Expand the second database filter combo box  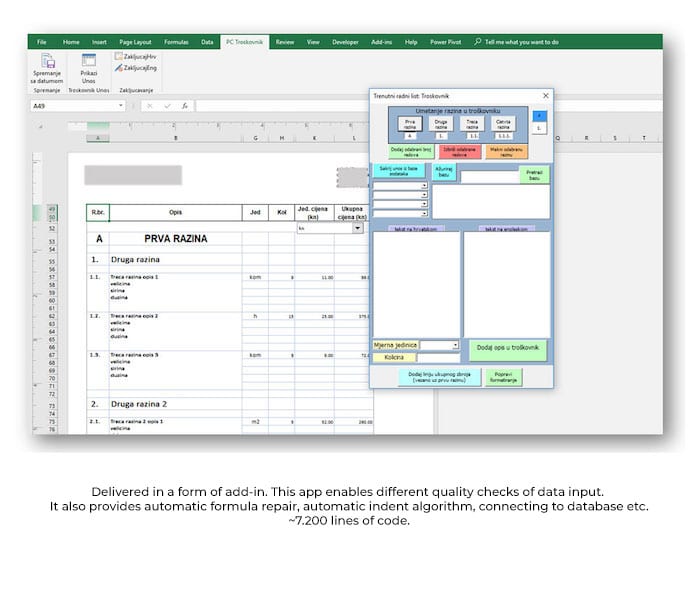click(x=424, y=195)
